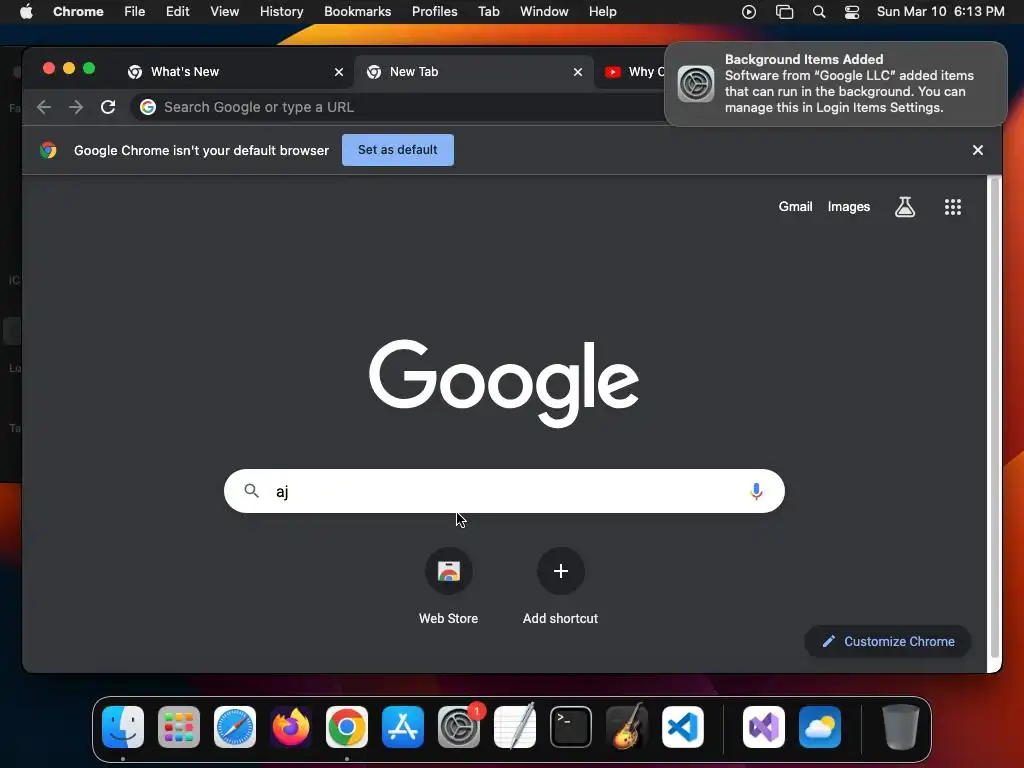Viewport: 1024px width, 768px height.
Task: Click the forward navigation arrow
Action: (x=76, y=107)
